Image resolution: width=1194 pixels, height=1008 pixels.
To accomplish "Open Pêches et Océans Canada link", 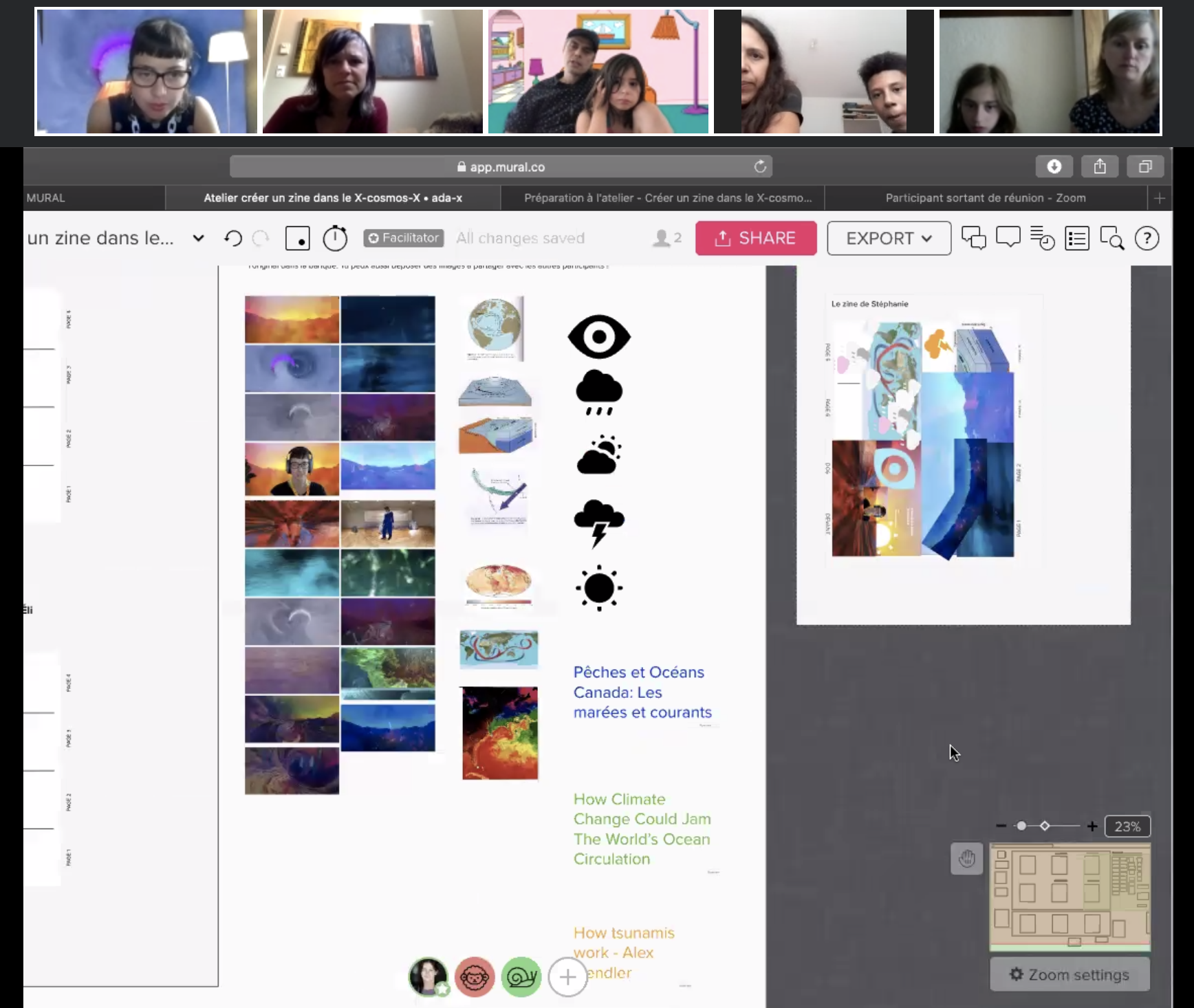I will click(642, 692).
